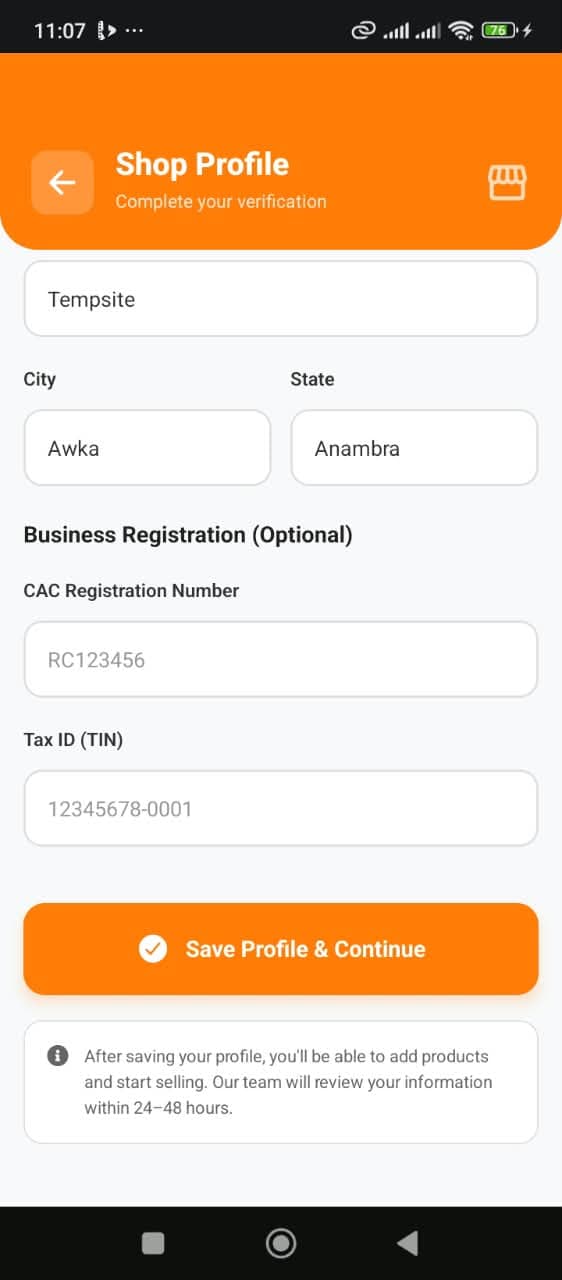Tap the Save Profile & Continue button
Screen dimensions: 562x1280
pos(281,948)
